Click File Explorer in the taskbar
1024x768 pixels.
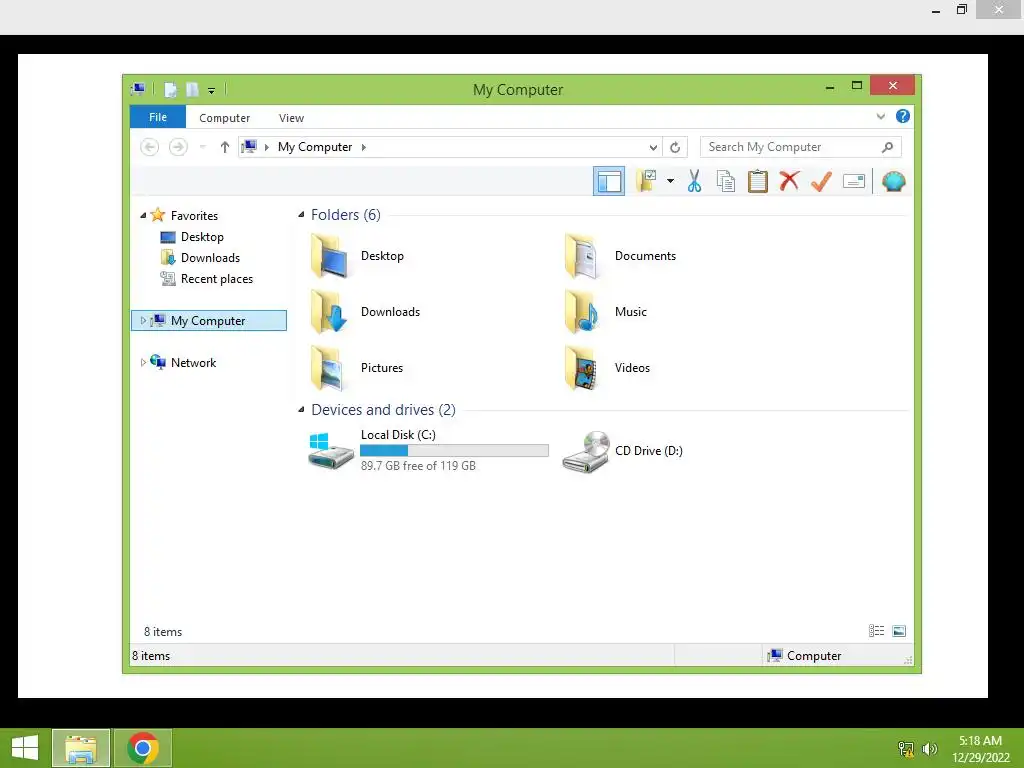pyautogui.click(x=81, y=748)
